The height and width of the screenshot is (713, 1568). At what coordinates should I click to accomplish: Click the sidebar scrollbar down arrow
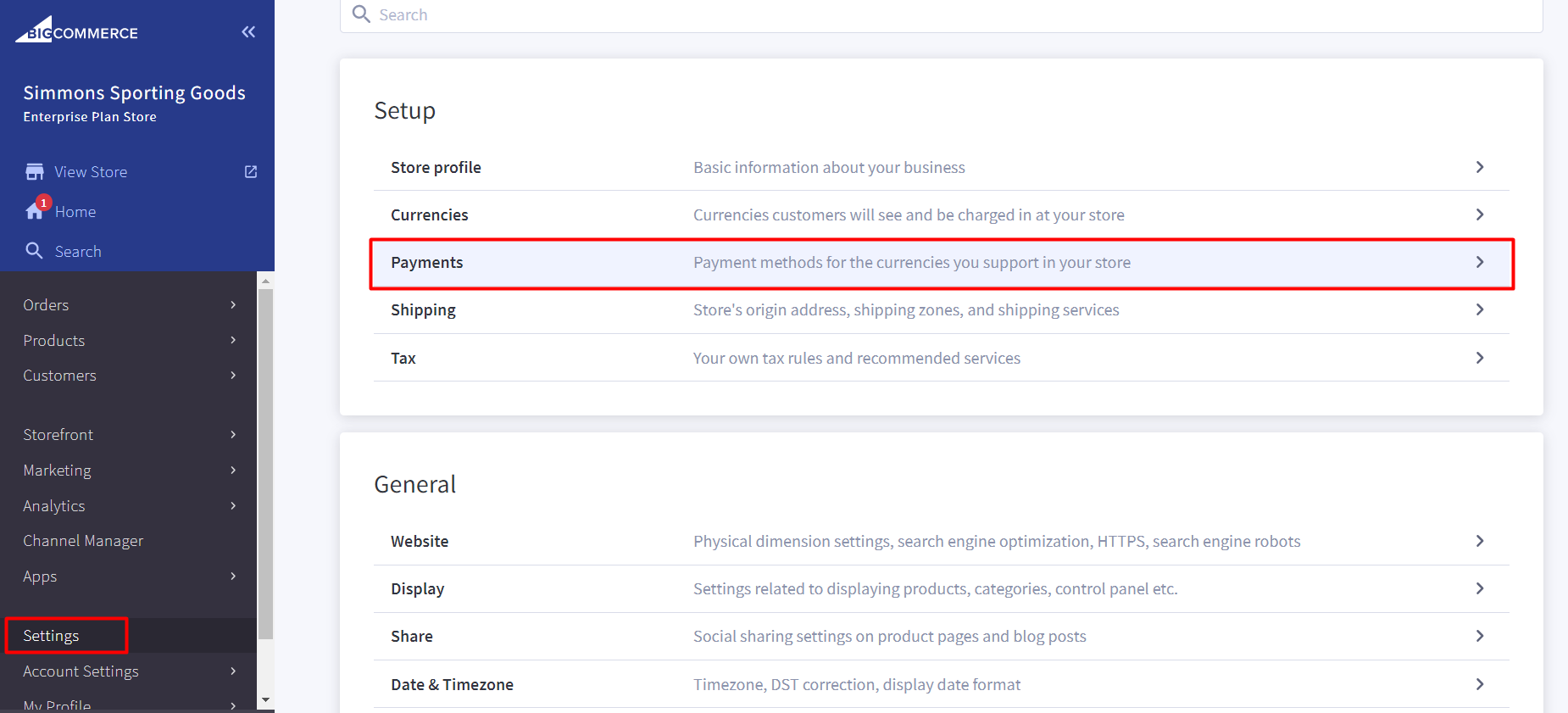265,700
